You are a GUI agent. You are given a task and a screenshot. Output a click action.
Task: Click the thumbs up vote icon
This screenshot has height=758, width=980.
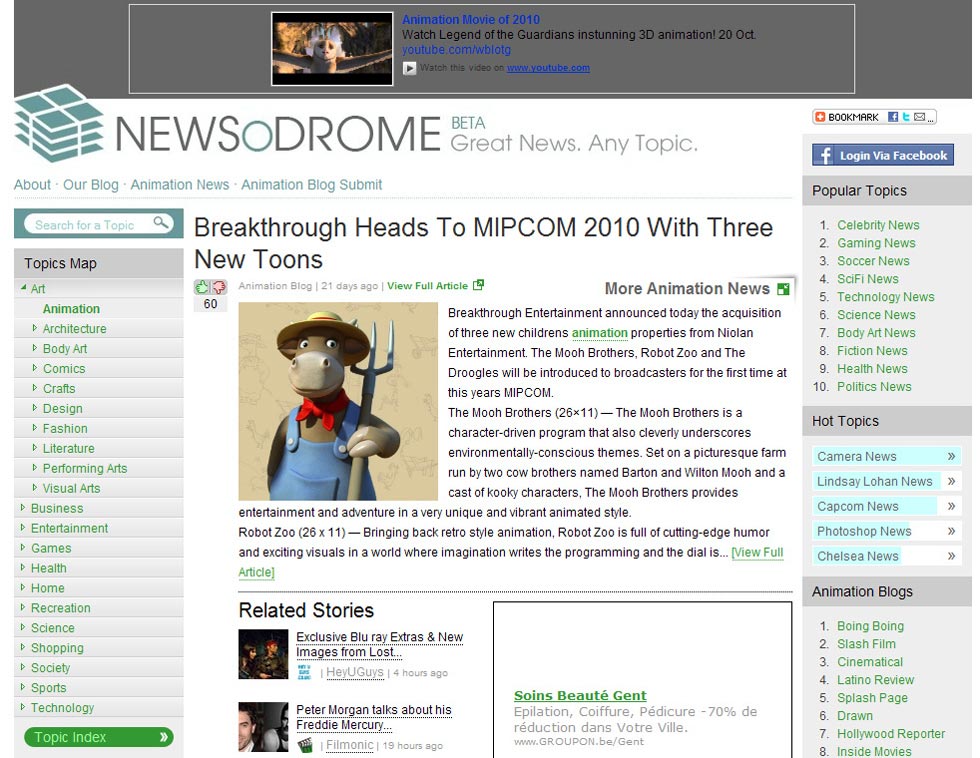click(201, 287)
